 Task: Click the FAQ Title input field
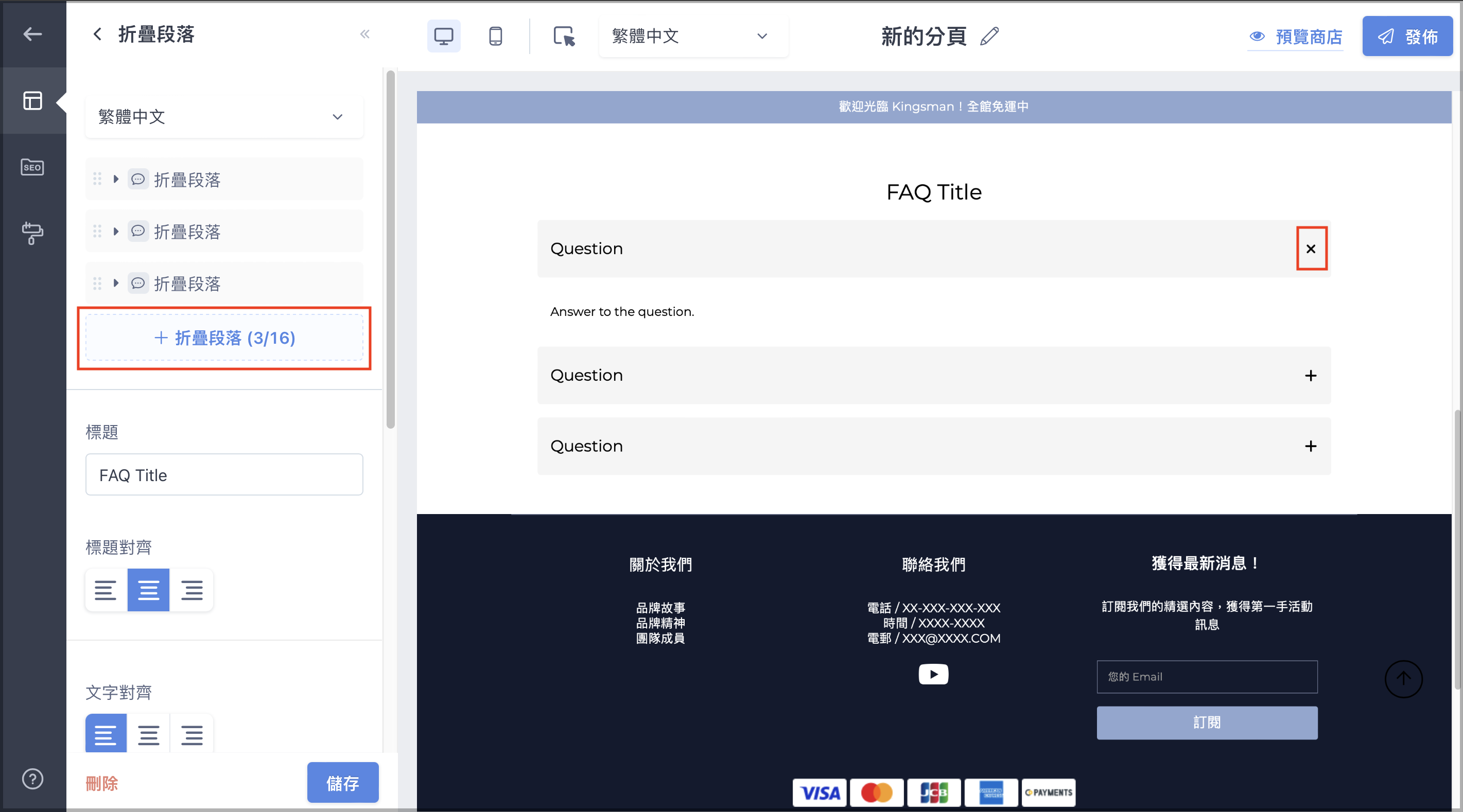[224, 475]
